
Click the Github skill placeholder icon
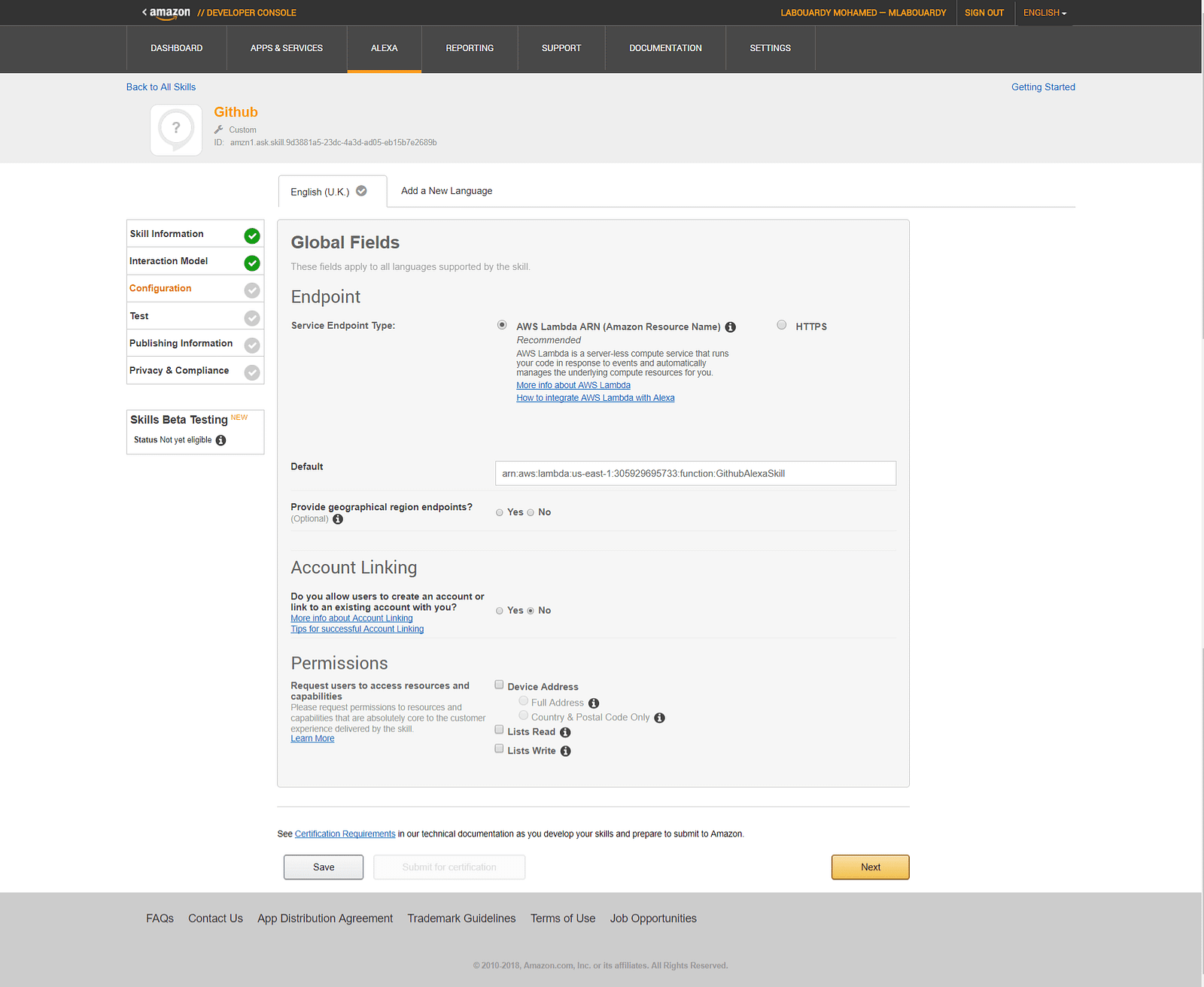176,130
